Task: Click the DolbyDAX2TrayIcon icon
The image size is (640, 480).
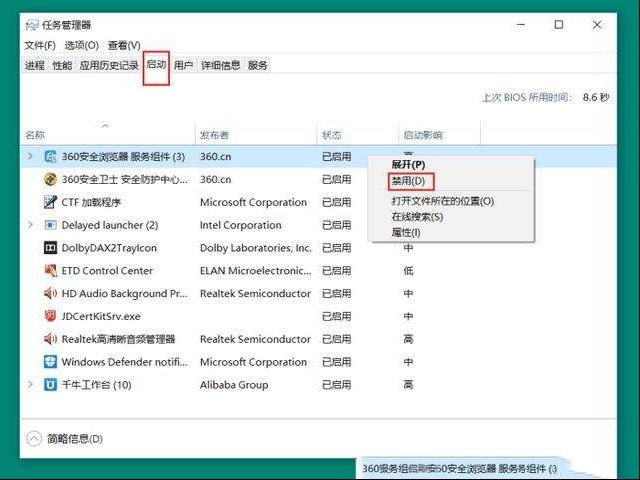Action: tap(50, 248)
